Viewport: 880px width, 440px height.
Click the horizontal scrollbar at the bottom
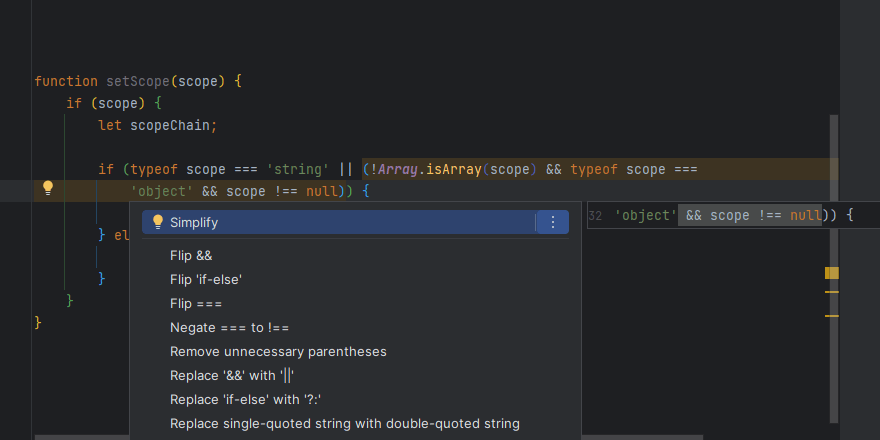pos(370,437)
